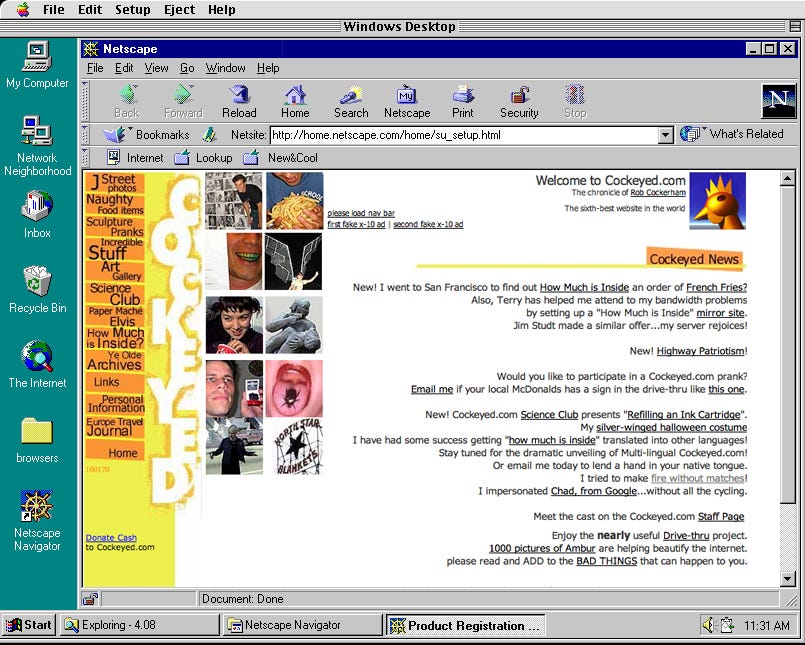Select the browsers folder on desktop

click(37, 440)
